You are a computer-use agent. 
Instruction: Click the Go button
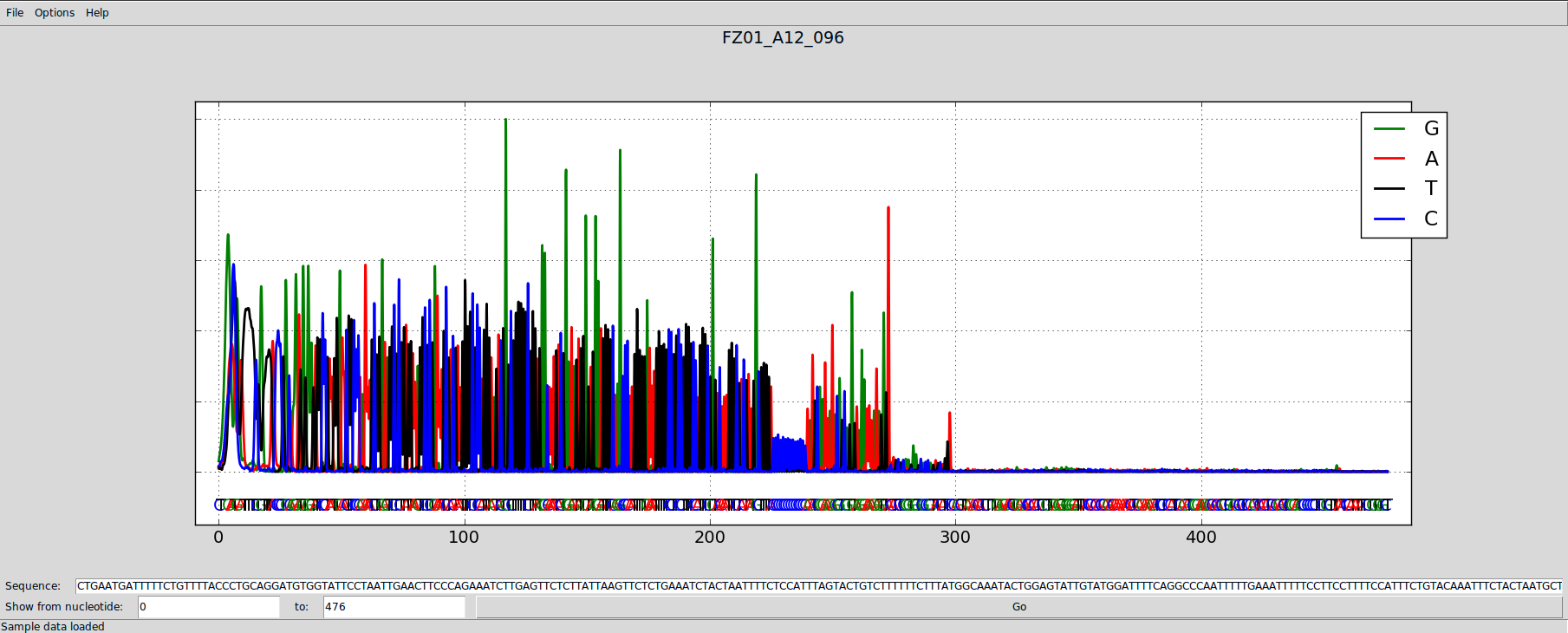pos(1018,607)
